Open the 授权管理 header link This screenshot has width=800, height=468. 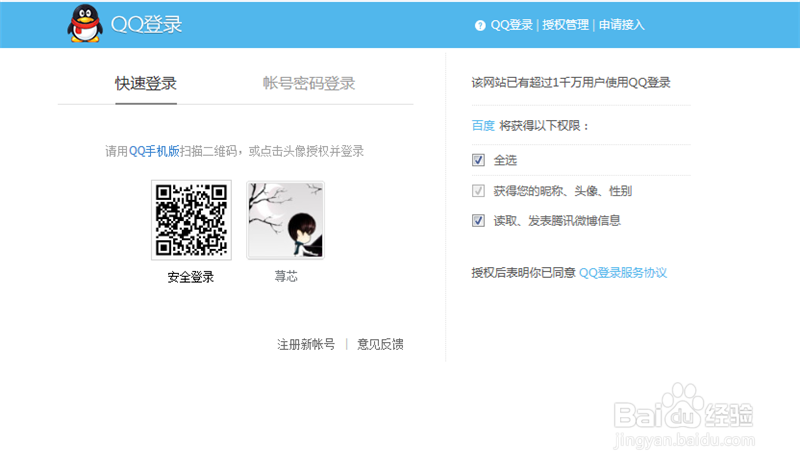(x=565, y=25)
